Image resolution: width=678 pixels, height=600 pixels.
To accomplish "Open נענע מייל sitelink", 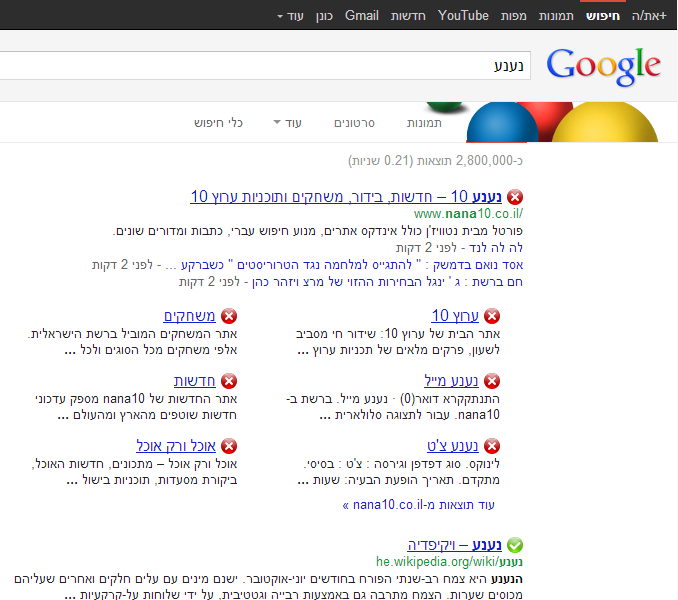I will coord(451,381).
